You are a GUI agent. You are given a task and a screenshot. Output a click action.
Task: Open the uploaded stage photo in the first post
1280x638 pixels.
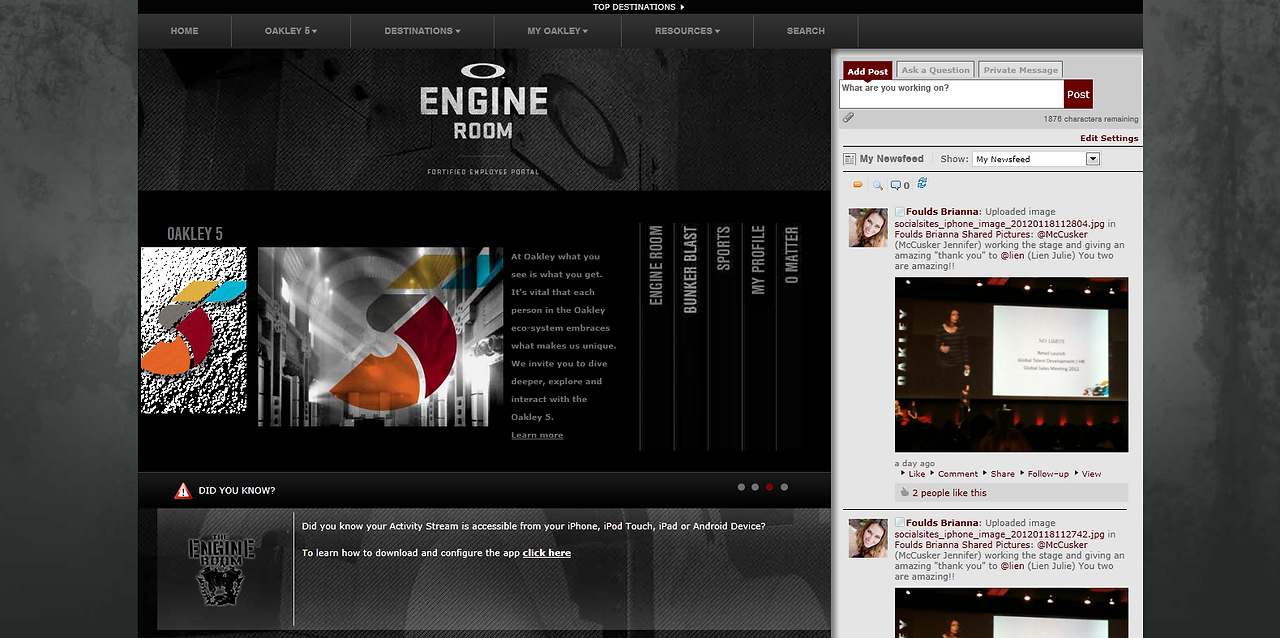pos(1011,365)
